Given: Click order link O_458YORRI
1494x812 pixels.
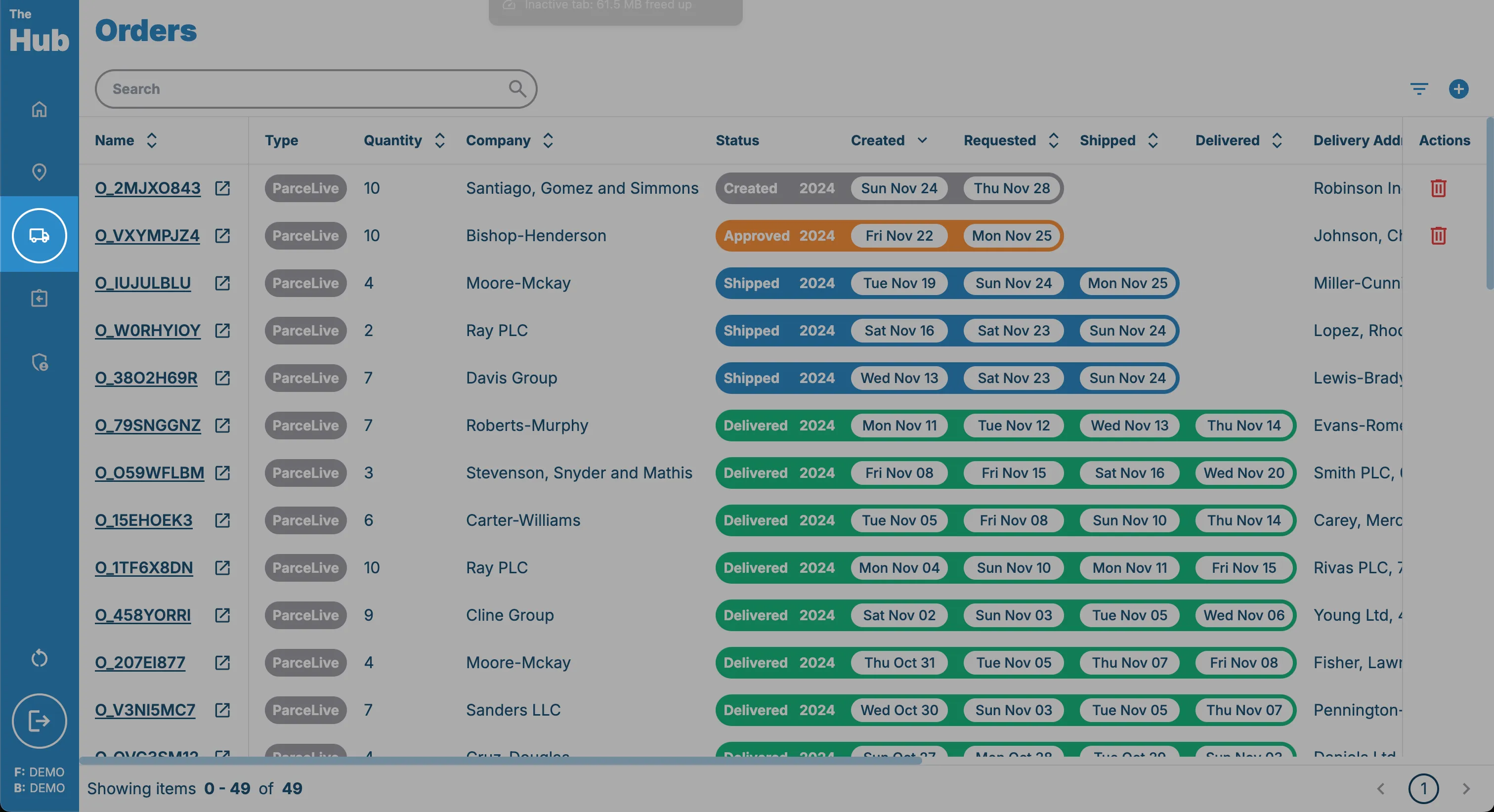Looking at the screenshot, I should point(143,615).
